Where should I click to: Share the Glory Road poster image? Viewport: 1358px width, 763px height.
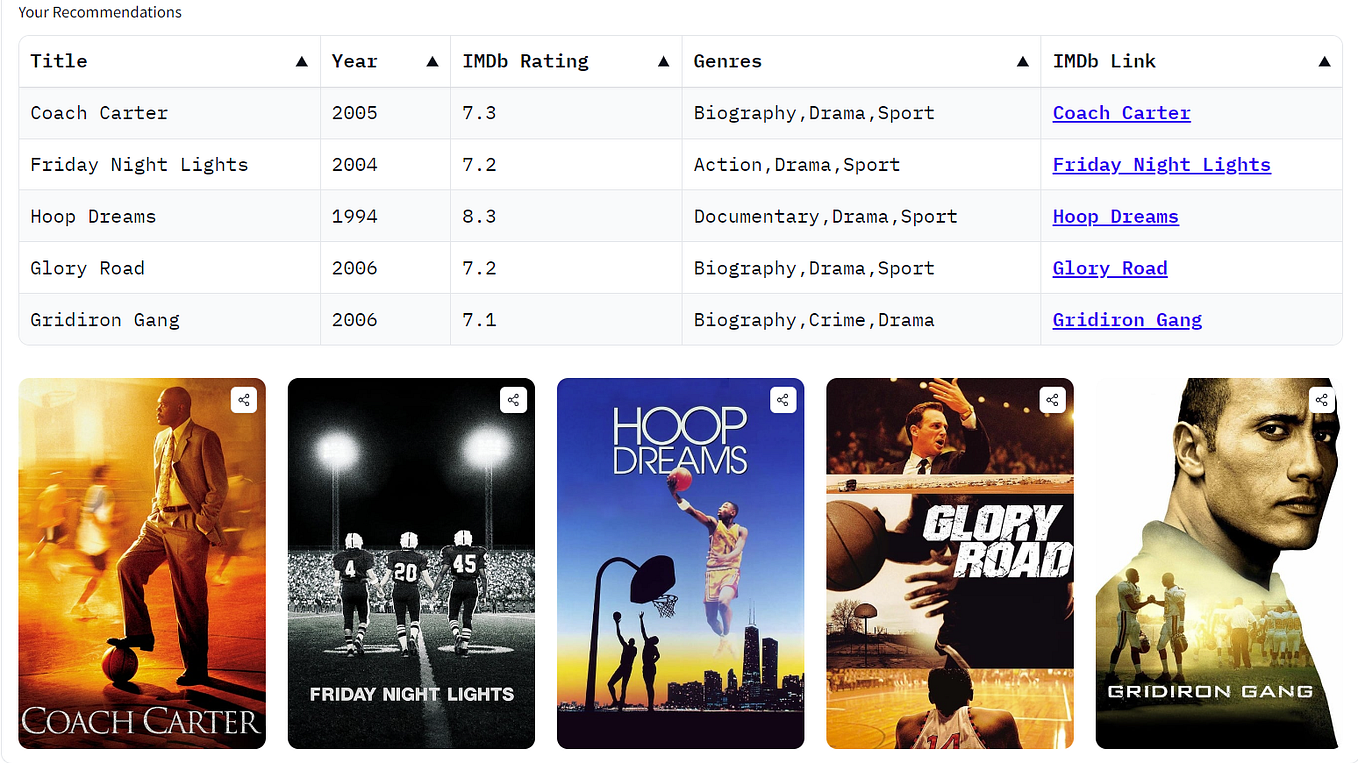point(1052,400)
